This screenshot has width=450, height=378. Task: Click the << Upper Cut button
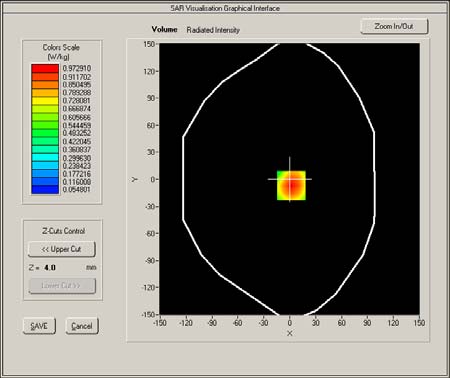(62, 249)
